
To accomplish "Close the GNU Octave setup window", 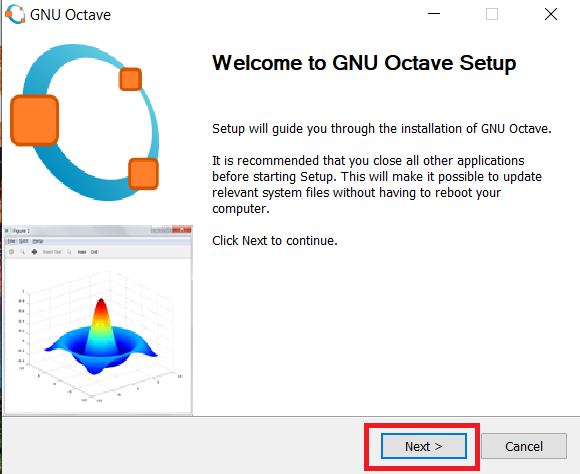I will point(551,14).
